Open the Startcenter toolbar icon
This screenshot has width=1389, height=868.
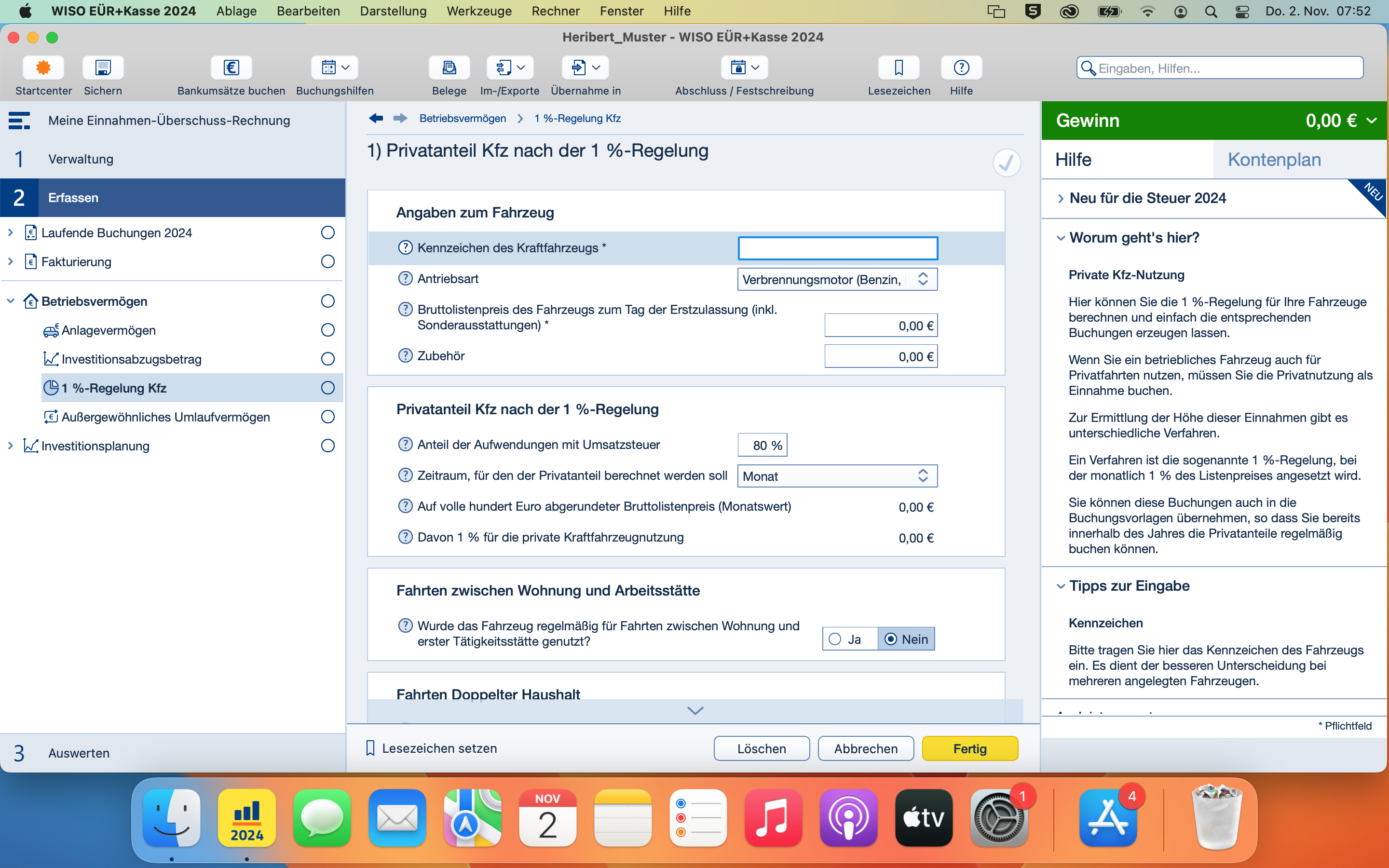click(43, 68)
